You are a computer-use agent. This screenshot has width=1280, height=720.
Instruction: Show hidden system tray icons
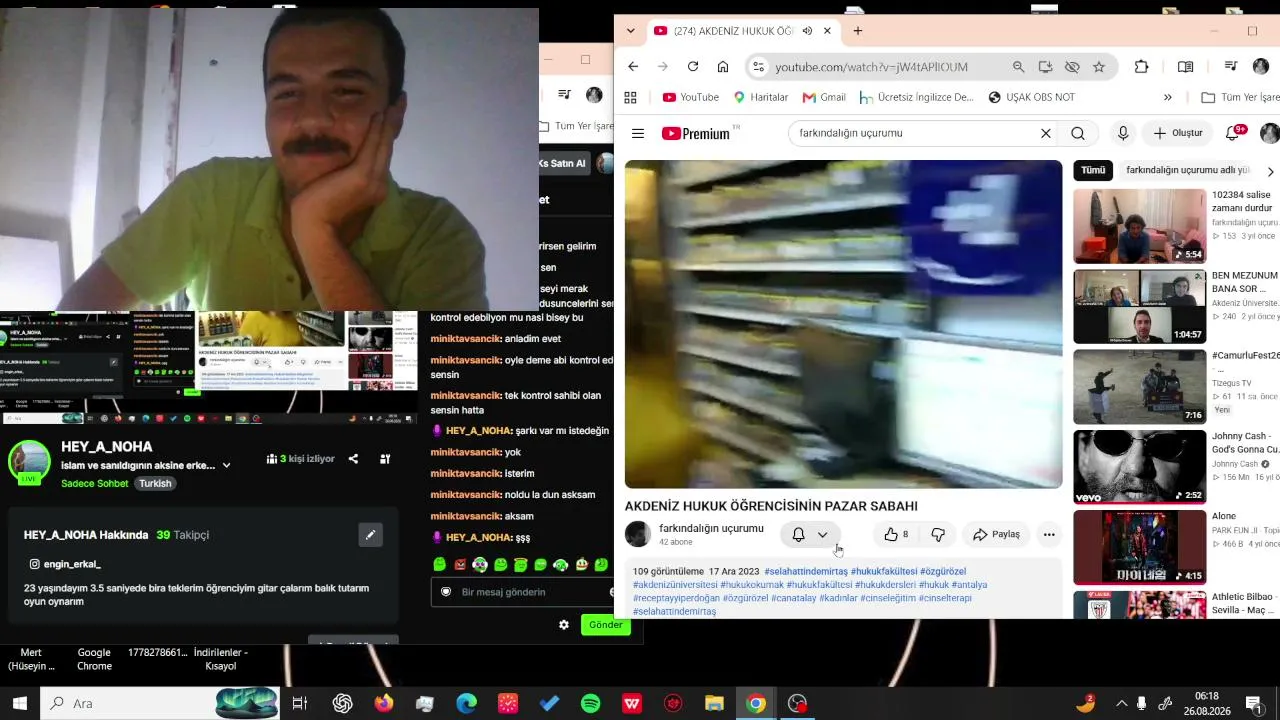(1121, 703)
